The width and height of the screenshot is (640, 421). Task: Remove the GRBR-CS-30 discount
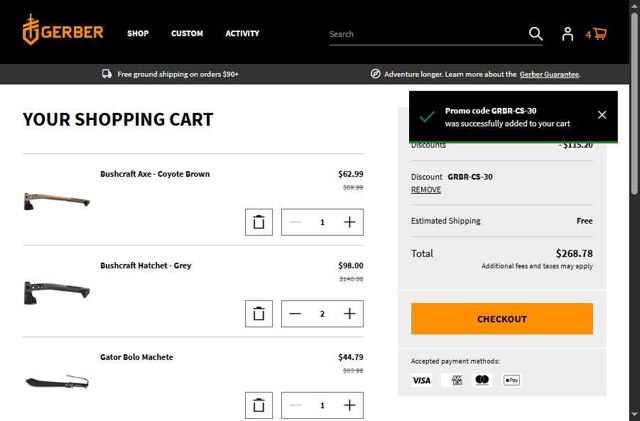(x=426, y=190)
